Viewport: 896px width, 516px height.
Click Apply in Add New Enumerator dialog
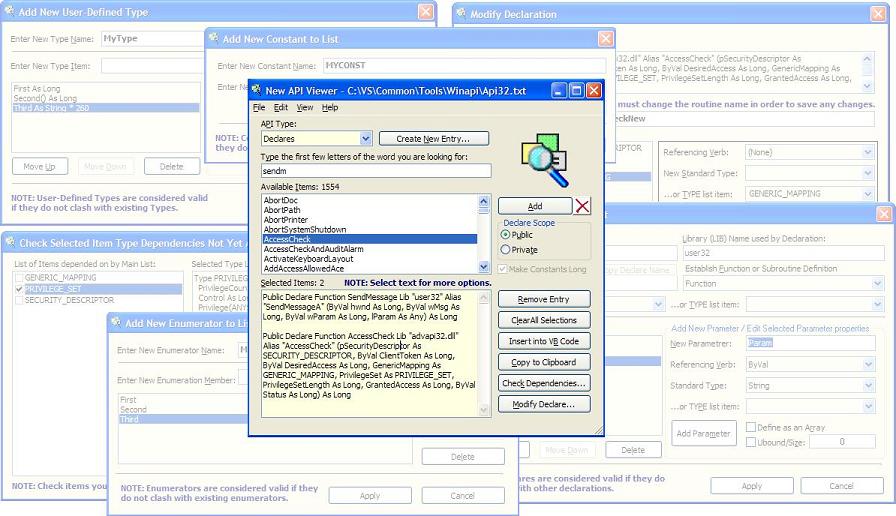click(370, 495)
